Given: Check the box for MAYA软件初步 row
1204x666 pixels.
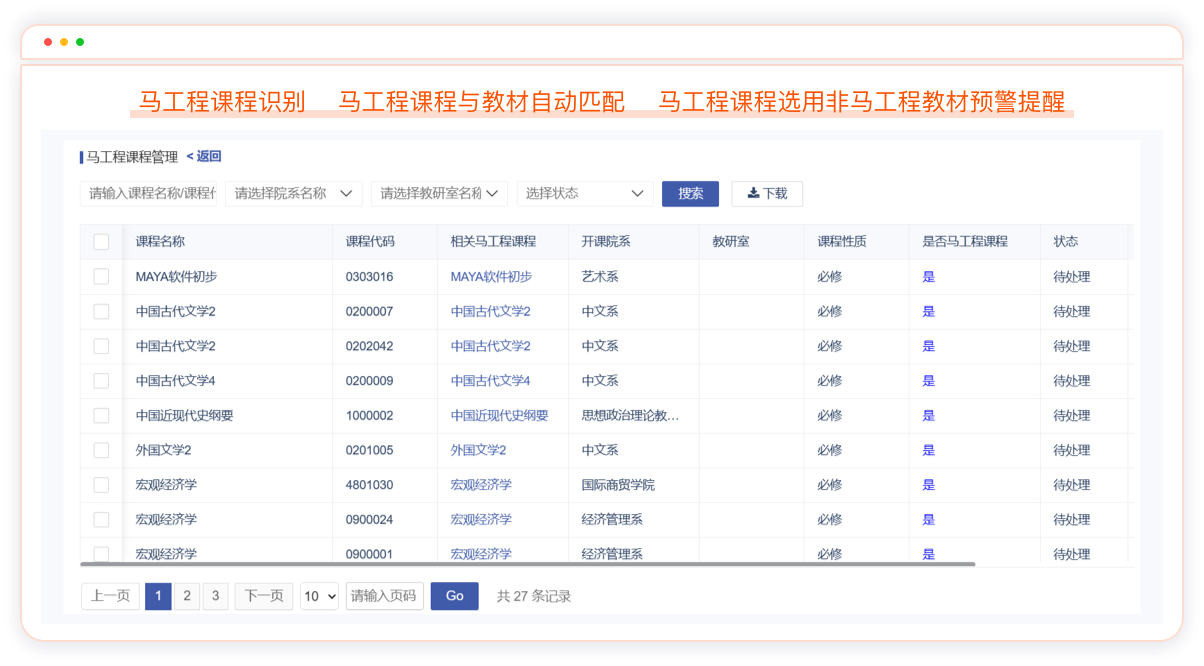Looking at the screenshot, I should [101, 277].
